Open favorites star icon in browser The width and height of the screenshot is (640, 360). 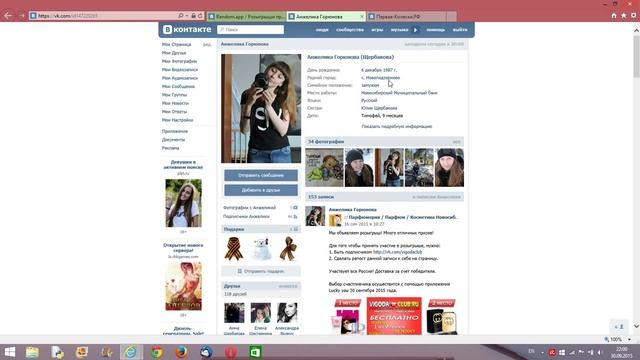624,16
